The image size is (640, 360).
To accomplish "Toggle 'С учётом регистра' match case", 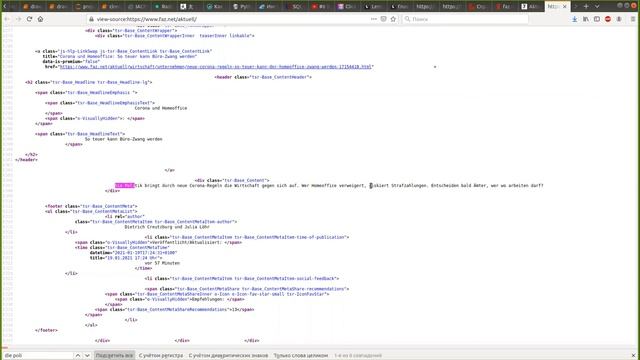I will click(x=161, y=356).
